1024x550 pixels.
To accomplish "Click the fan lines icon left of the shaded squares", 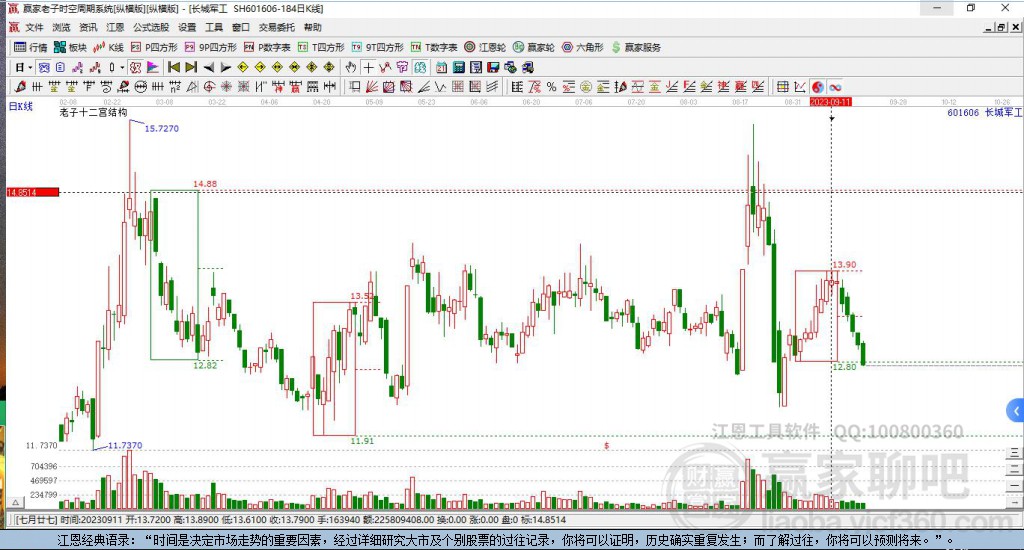I will [x=372, y=87].
